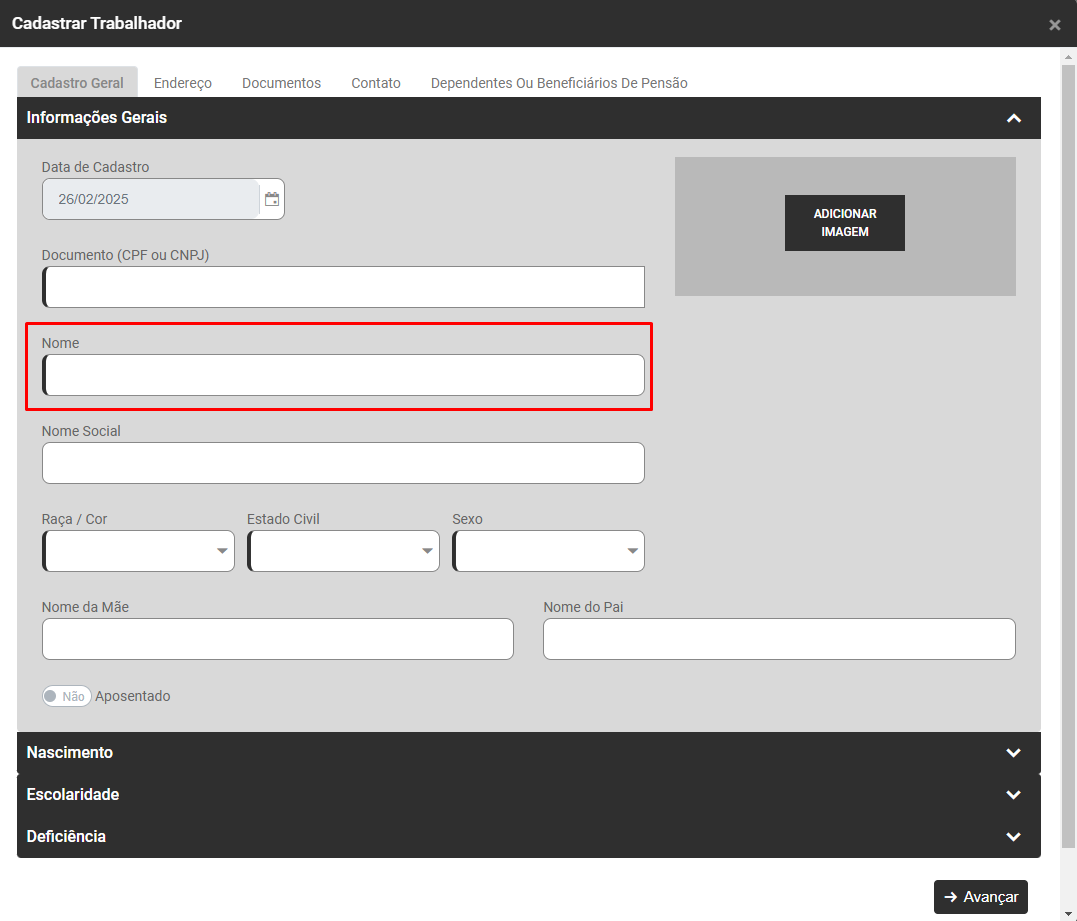Viewport: 1077px width, 921px height.
Task: Close the Cadastrar Trabalhador dialog
Action: [1054, 25]
